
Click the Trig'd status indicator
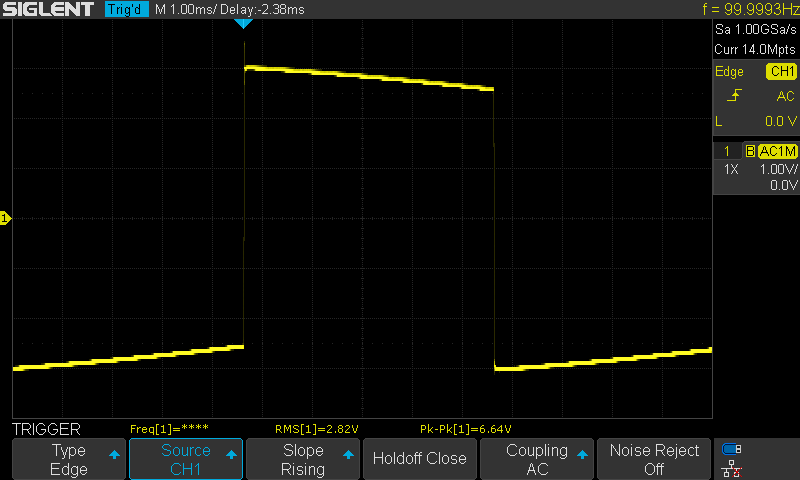pyautogui.click(x=127, y=9)
